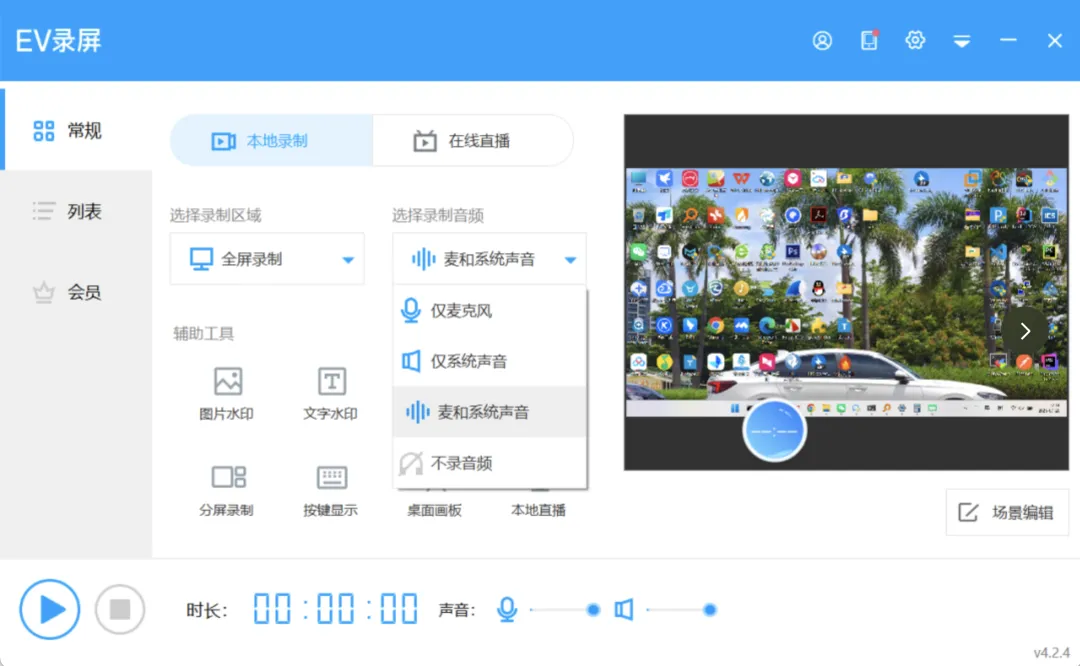Open the settings gear icon
Image resolution: width=1080 pixels, height=666 pixels.
click(x=915, y=40)
